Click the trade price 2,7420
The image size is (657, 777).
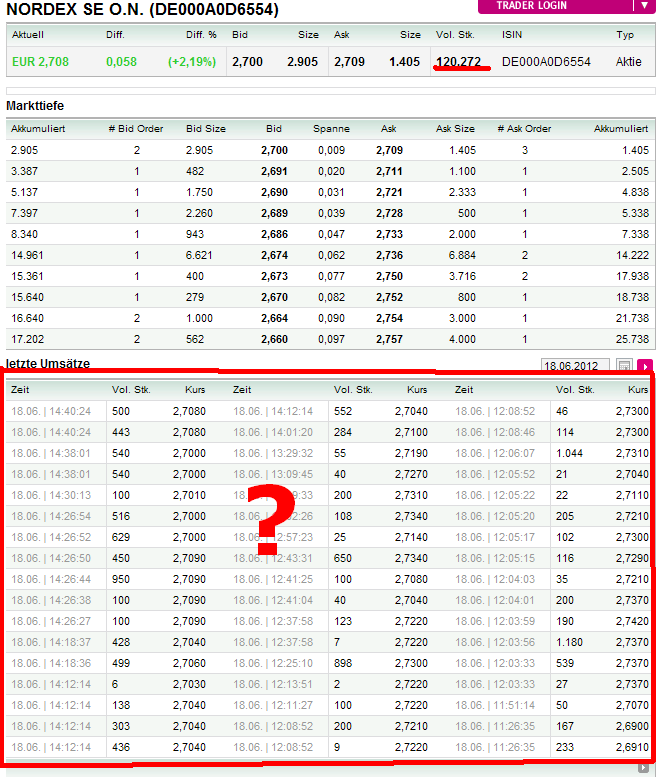pos(632,621)
